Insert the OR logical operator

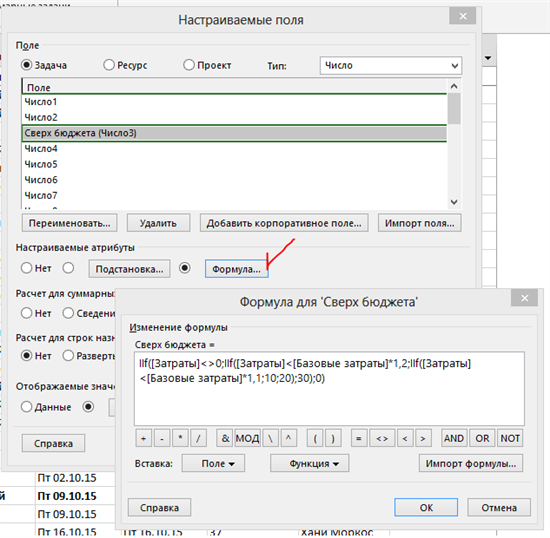[482, 438]
